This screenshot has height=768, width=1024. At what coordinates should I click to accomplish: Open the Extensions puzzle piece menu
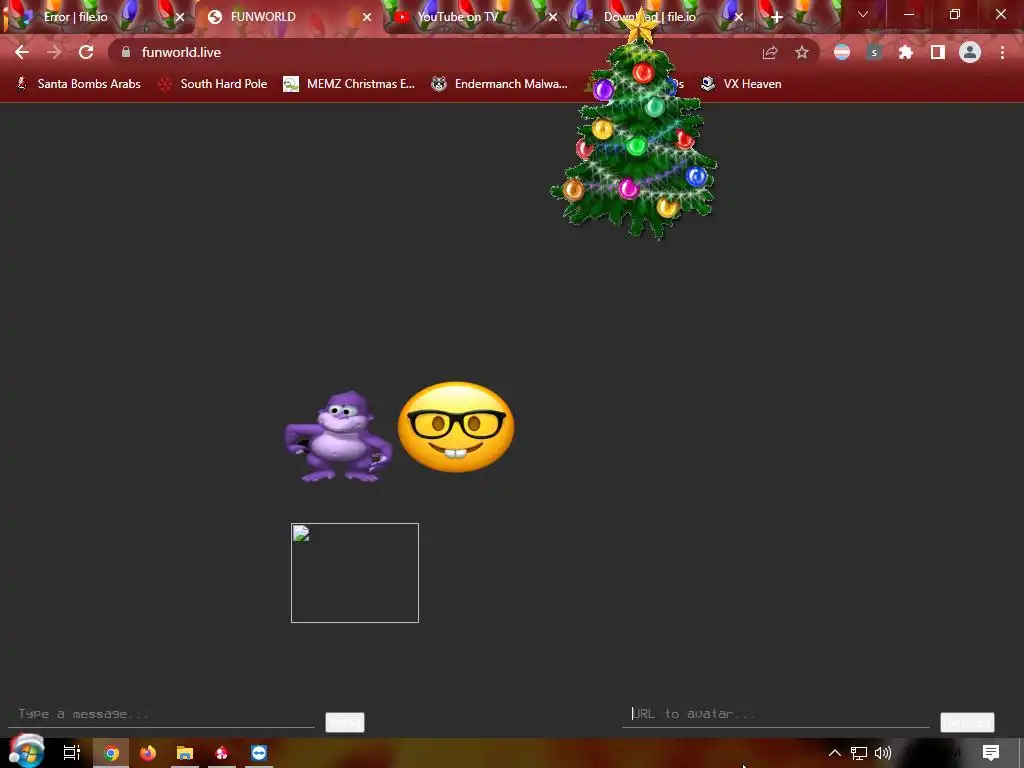tap(906, 52)
